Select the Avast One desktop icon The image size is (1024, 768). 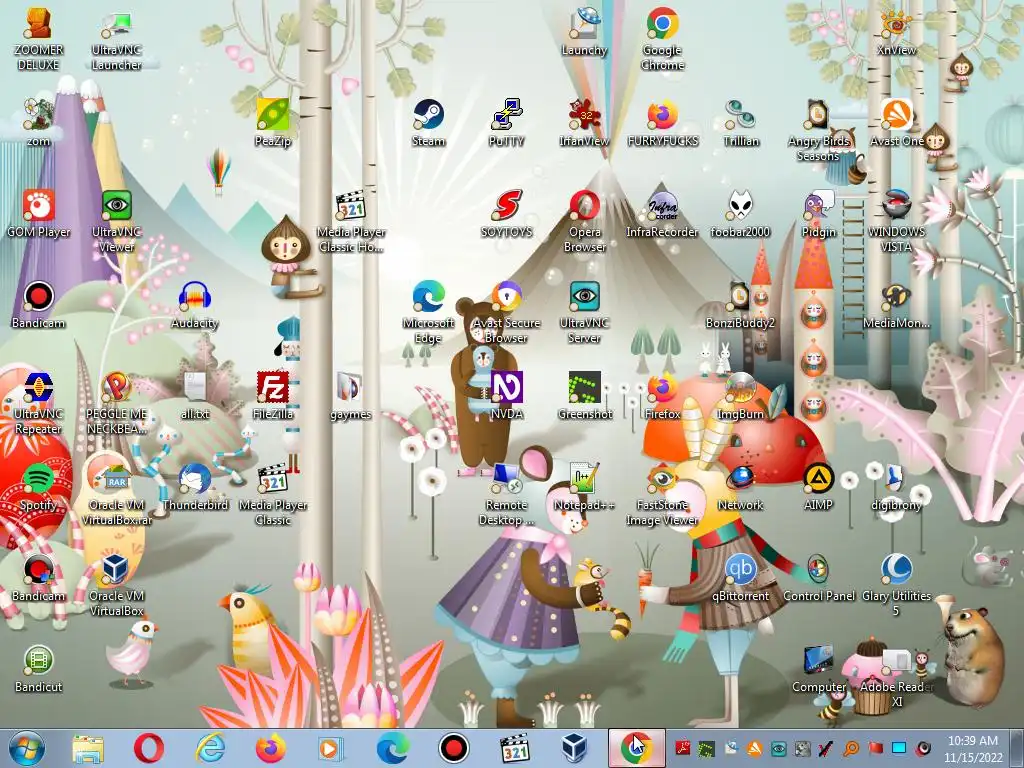point(897,123)
